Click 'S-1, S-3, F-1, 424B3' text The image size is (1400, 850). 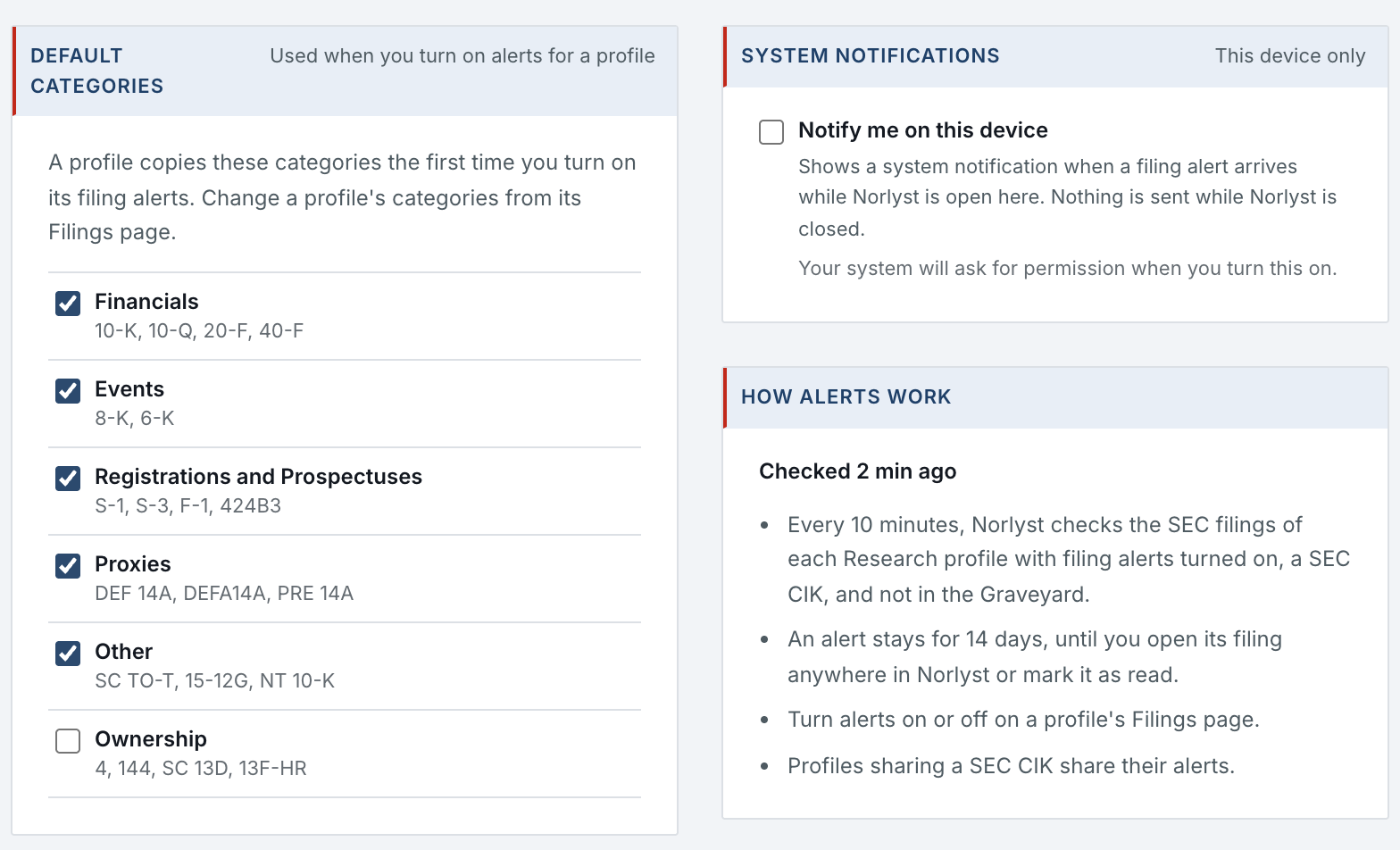[x=187, y=506]
